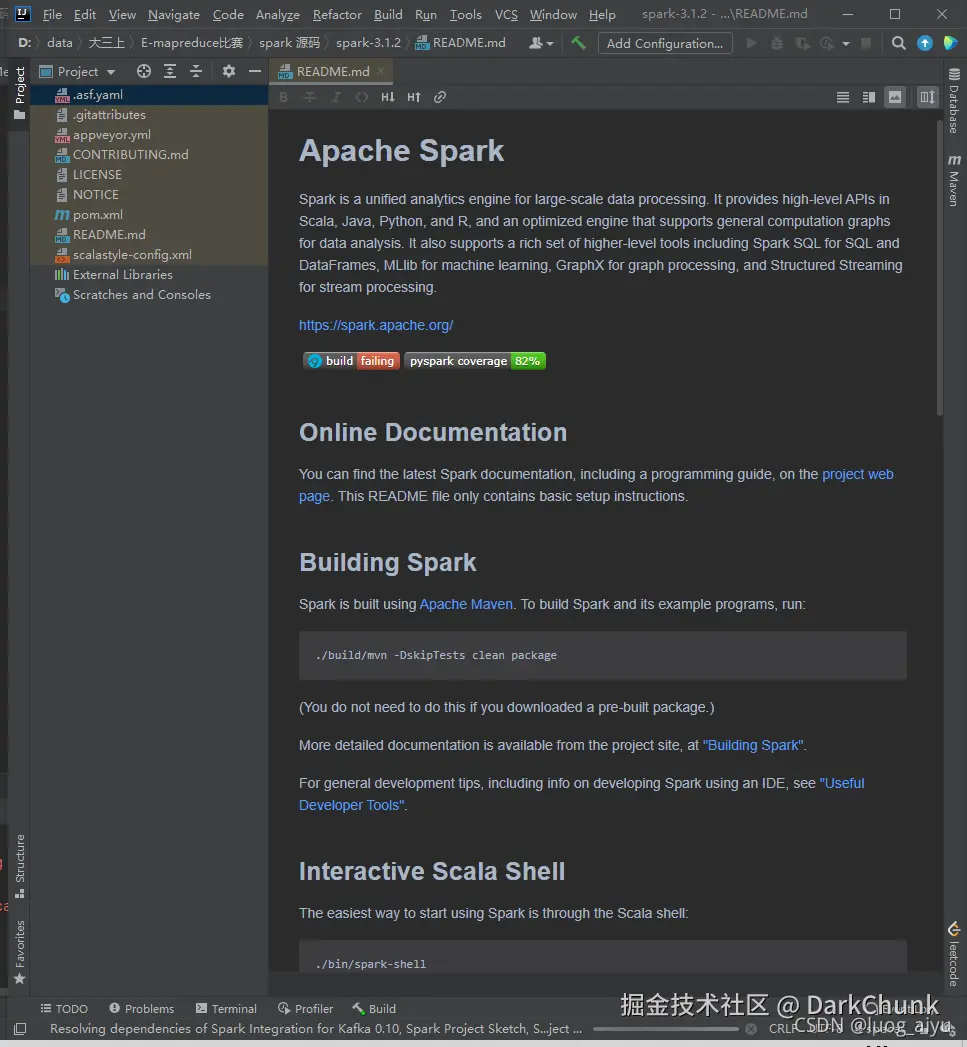Open the Tools menu
The height and width of the screenshot is (1047, 967).
465,15
